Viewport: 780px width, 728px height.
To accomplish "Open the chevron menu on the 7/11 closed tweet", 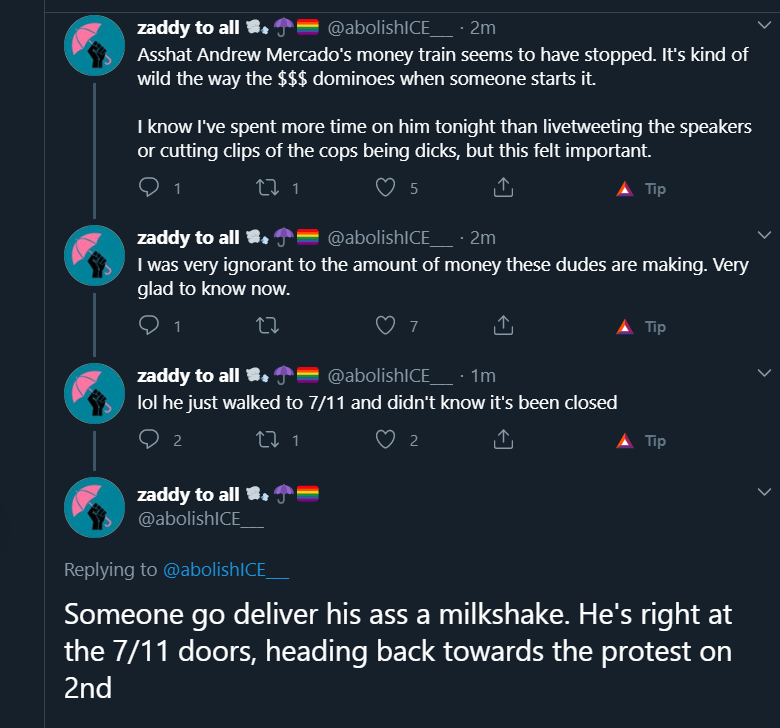I will (x=764, y=372).
